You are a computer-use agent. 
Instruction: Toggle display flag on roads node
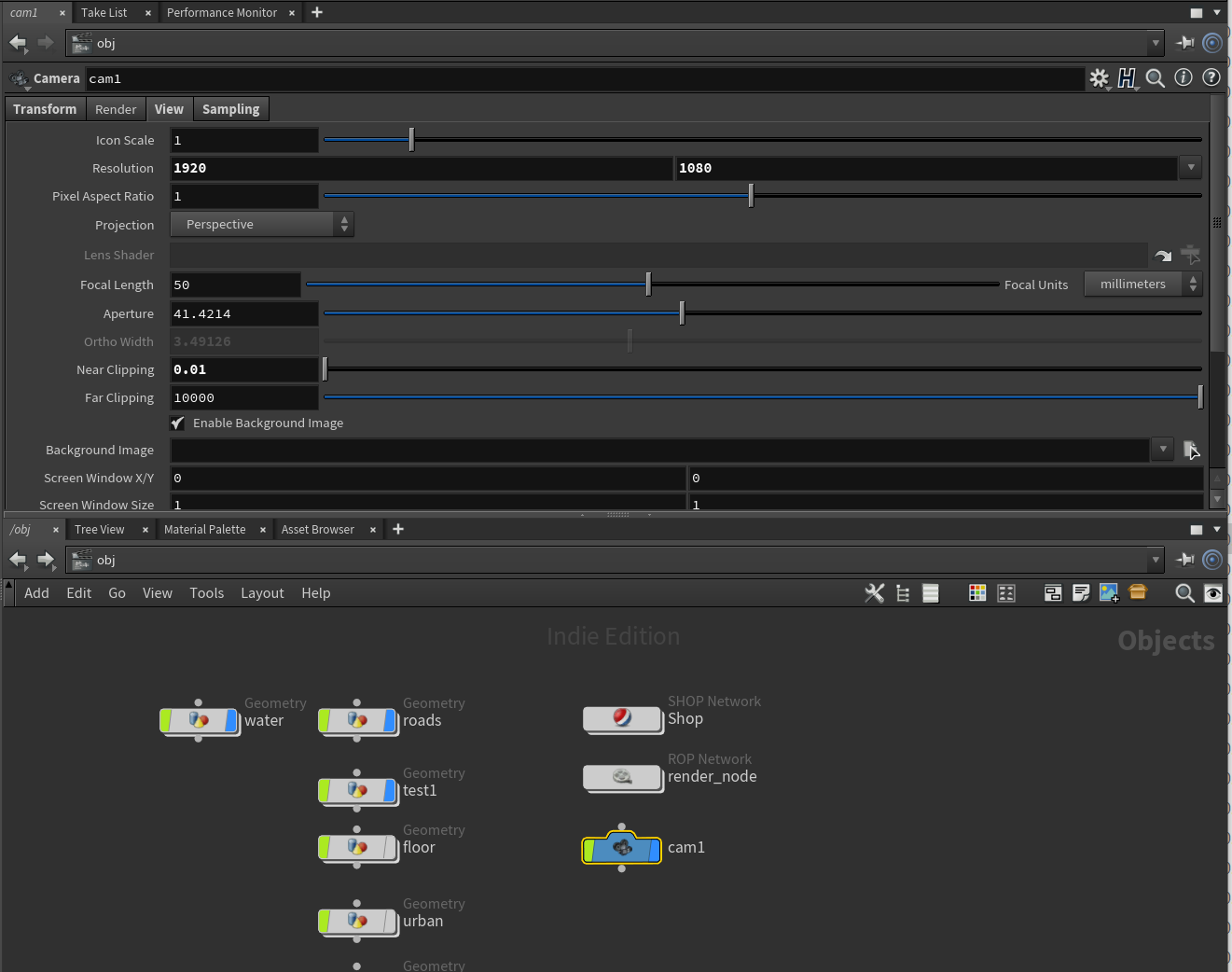[390, 720]
